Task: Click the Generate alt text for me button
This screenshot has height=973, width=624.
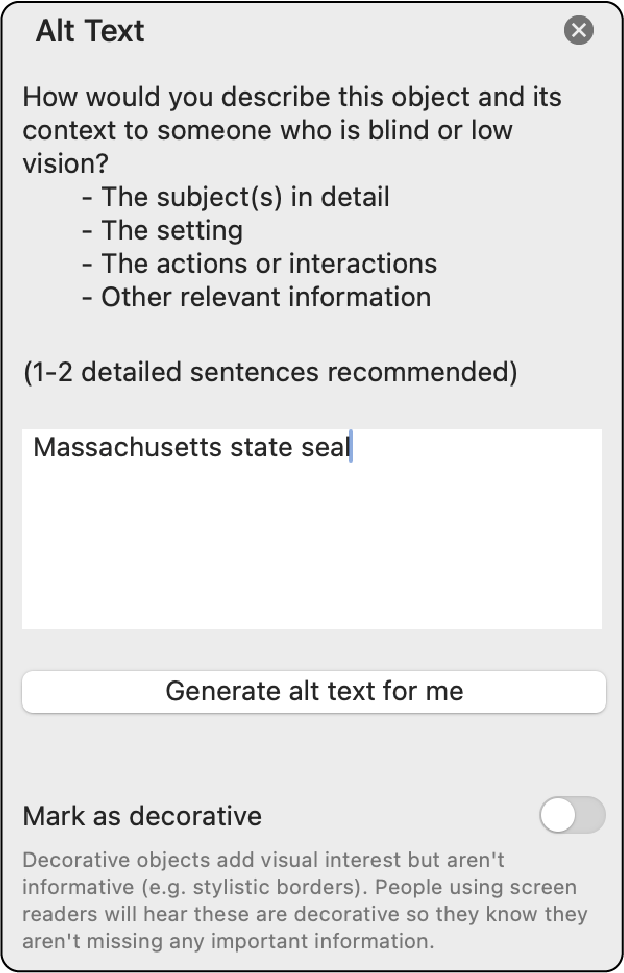Action: [312, 691]
